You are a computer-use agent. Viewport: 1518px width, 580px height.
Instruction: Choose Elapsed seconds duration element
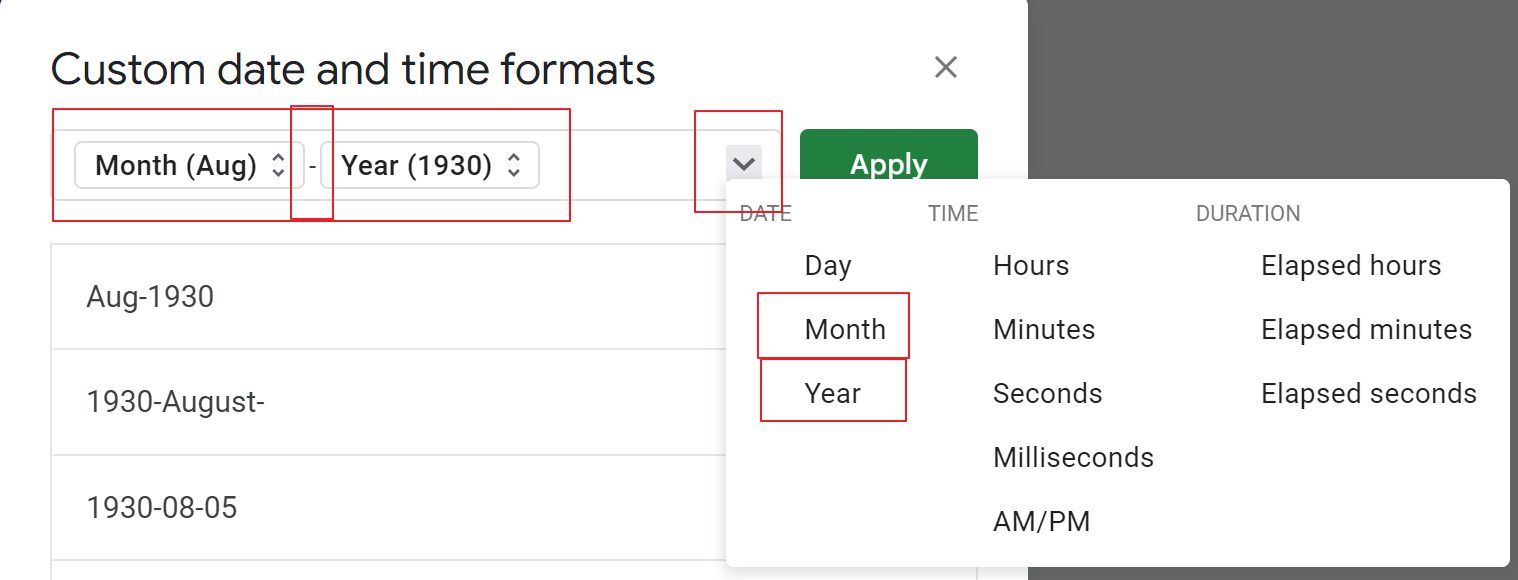1369,393
